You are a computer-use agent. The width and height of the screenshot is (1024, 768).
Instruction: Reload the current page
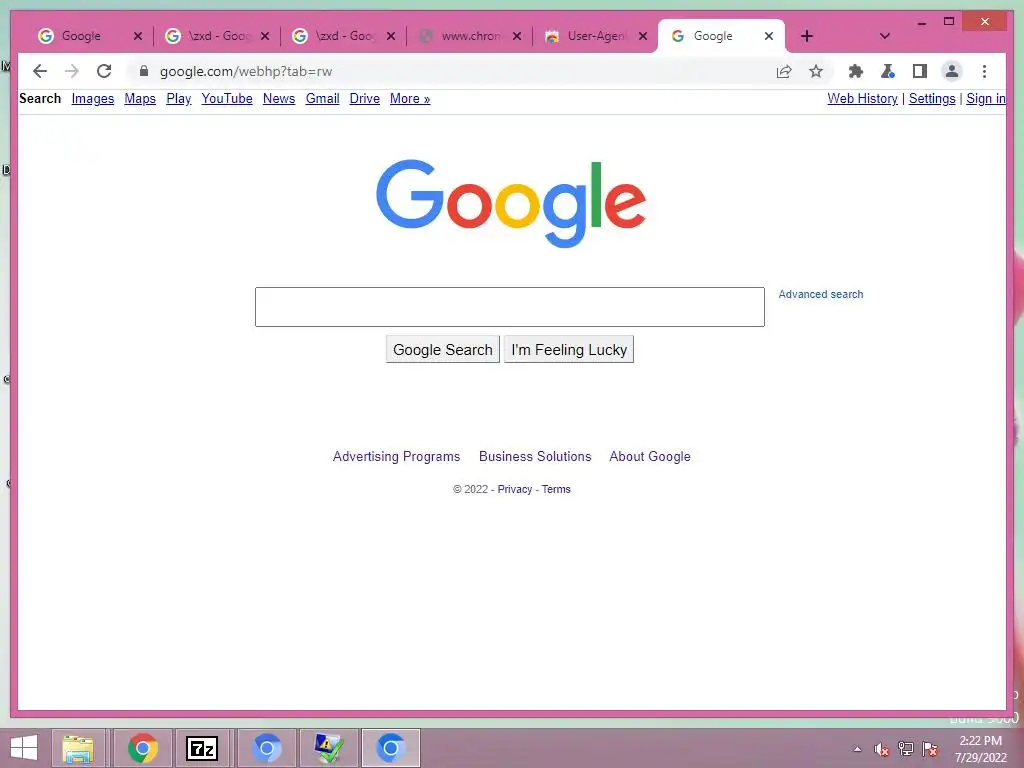click(104, 71)
